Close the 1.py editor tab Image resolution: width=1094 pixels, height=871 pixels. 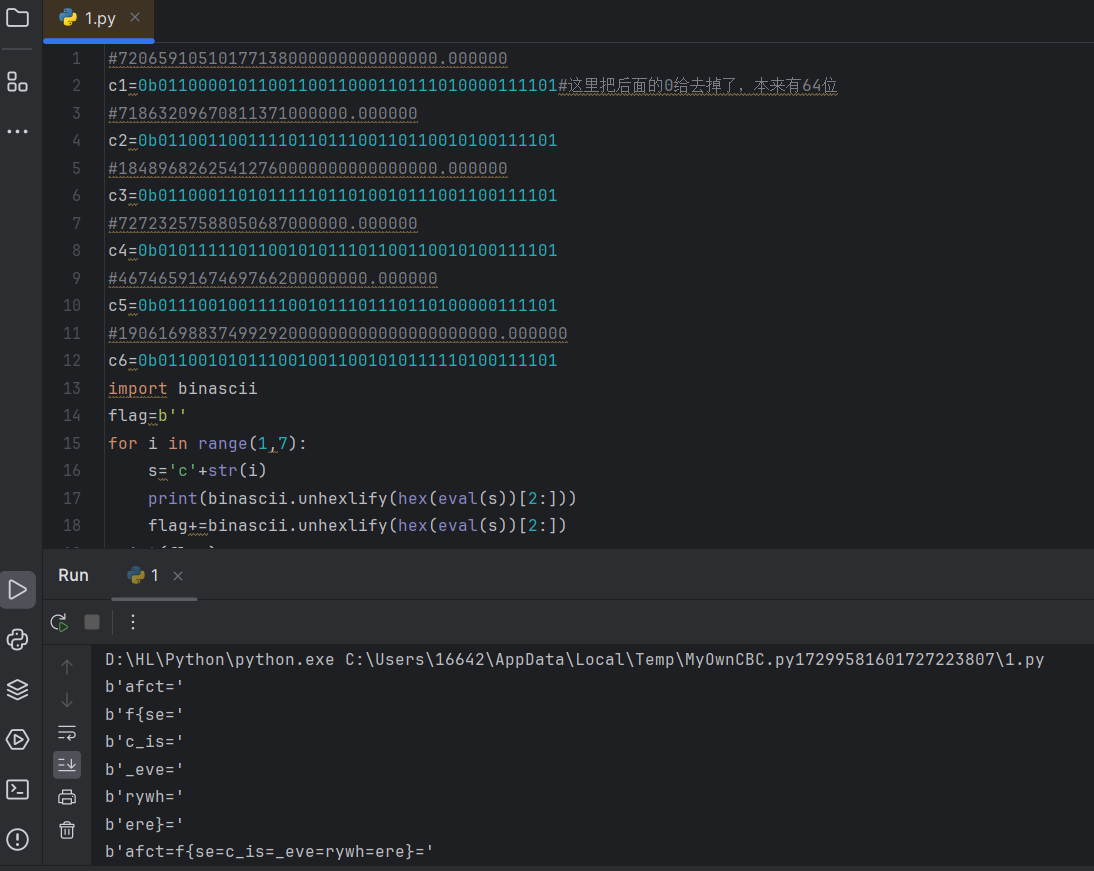click(135, 17)
